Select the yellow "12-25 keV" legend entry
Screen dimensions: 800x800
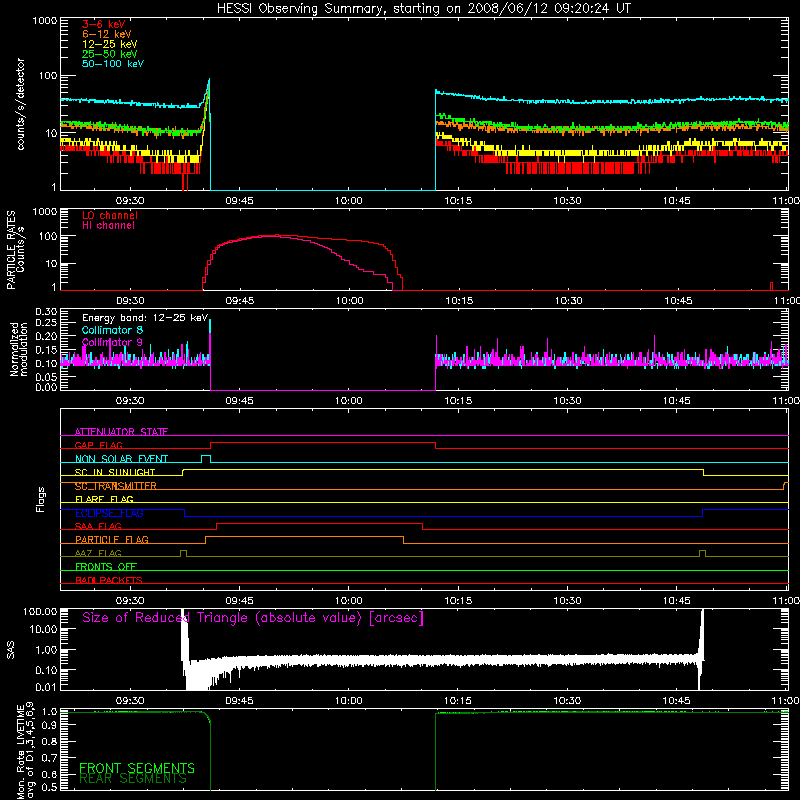pyautogui.click(x=109, y=44)
